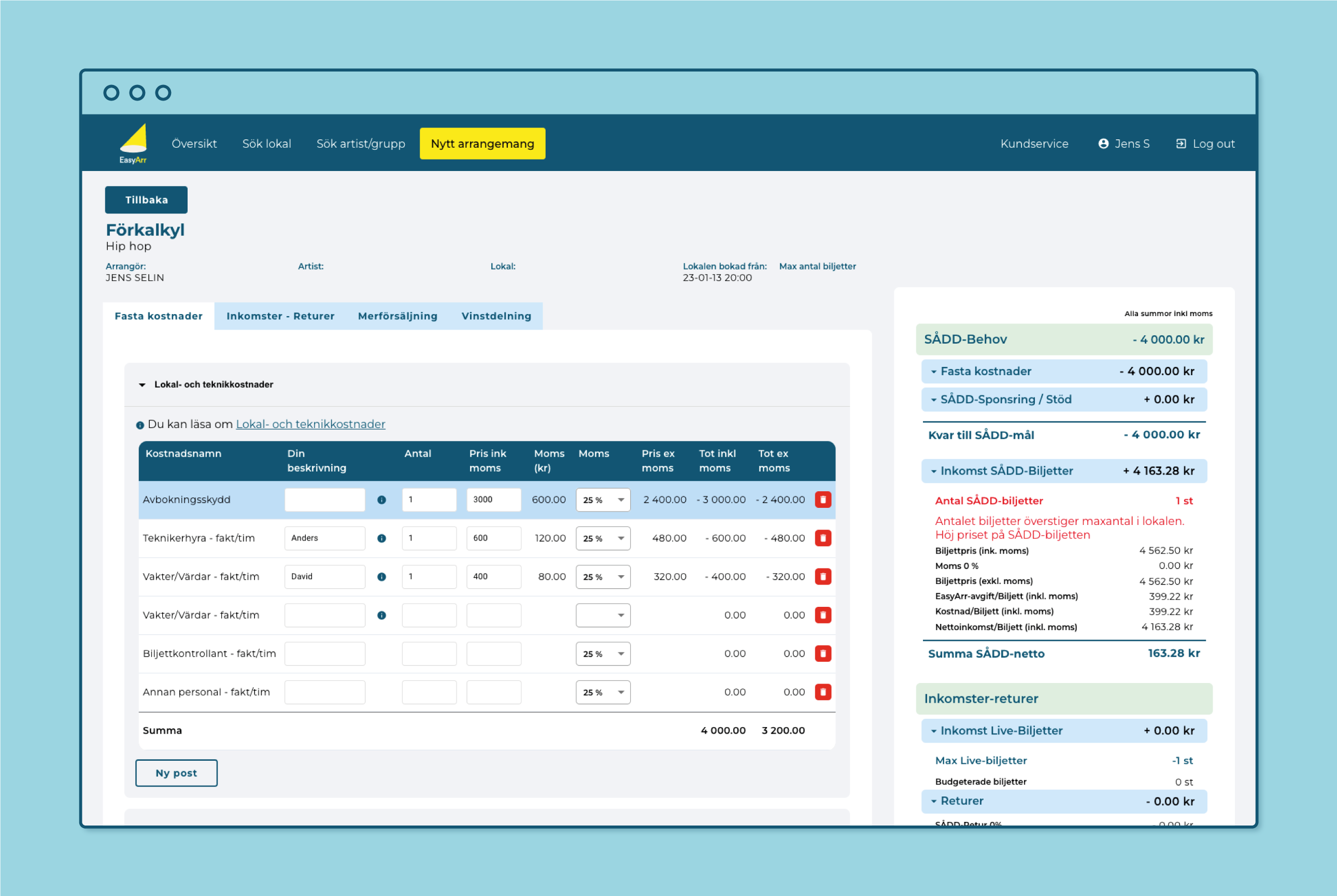The image size is (1337, 896).
Task: Open the Vinstdelning tab
Action: tap(496, 316)
